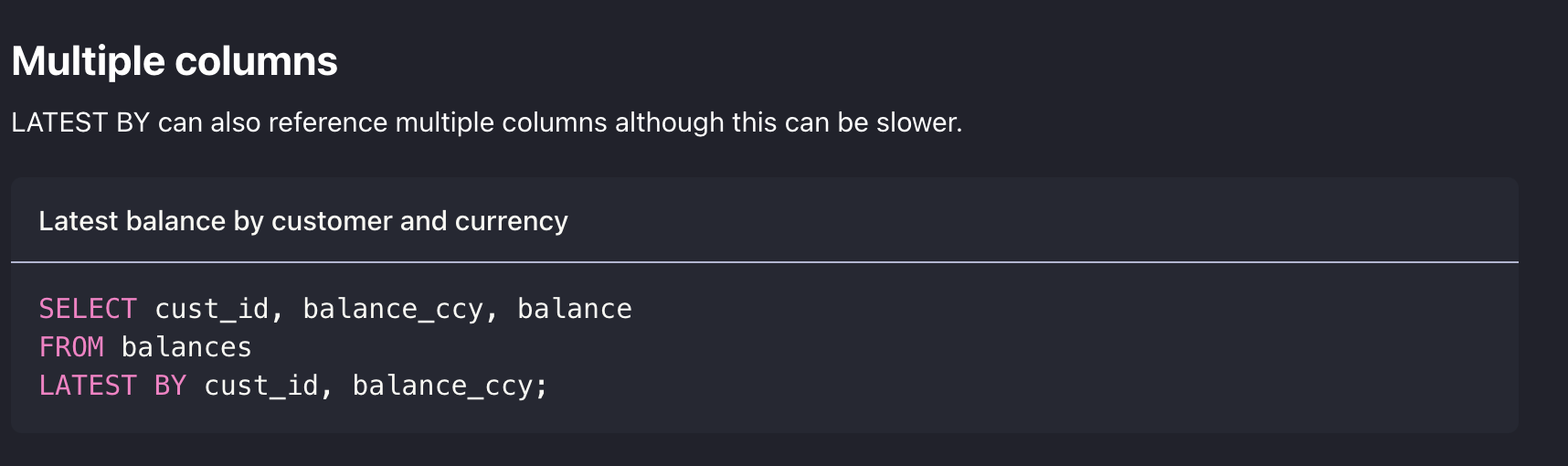Screen dimensions: 1568x466
Task: Click cust_id on the SELECT line
Action: coord(212,309)
